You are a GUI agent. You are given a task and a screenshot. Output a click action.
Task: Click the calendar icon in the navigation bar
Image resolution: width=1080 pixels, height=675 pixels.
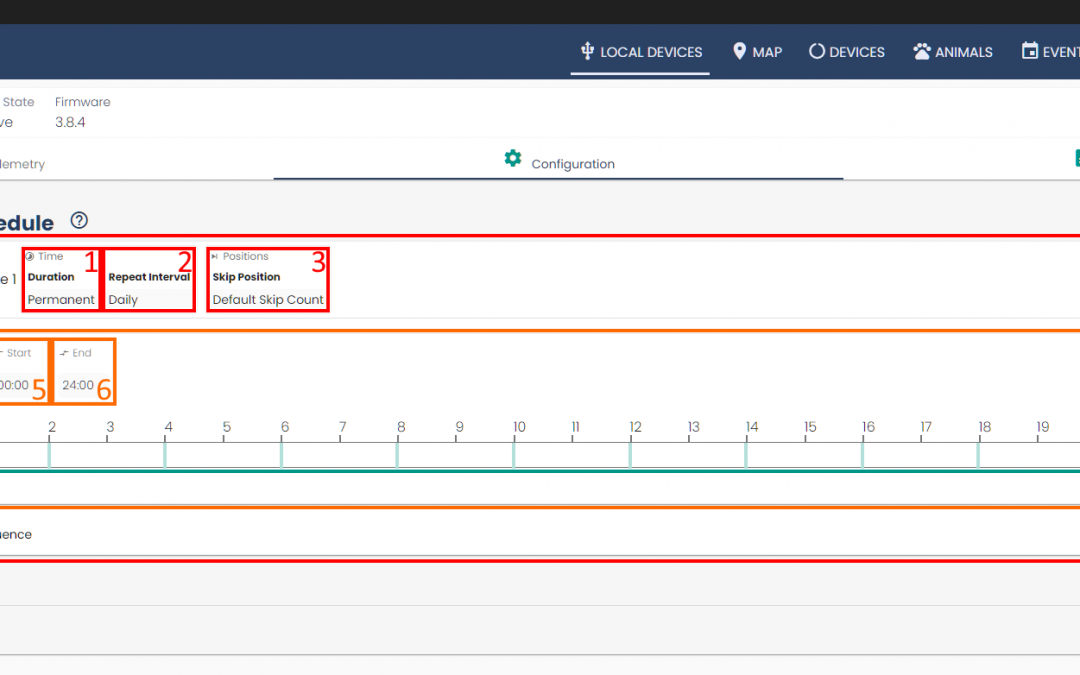click(1029, 51)
